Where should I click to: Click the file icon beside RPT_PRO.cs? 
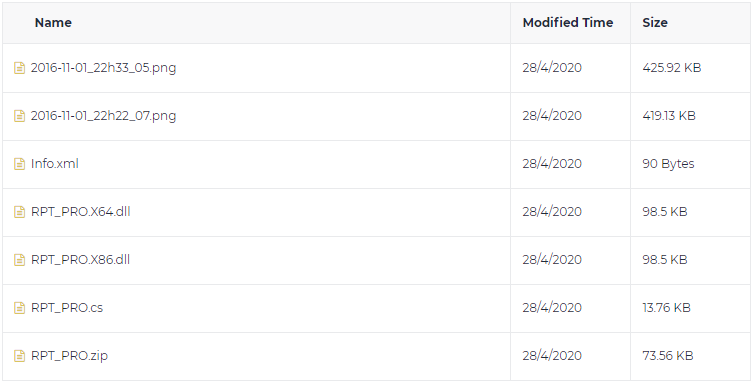point(19,308)
